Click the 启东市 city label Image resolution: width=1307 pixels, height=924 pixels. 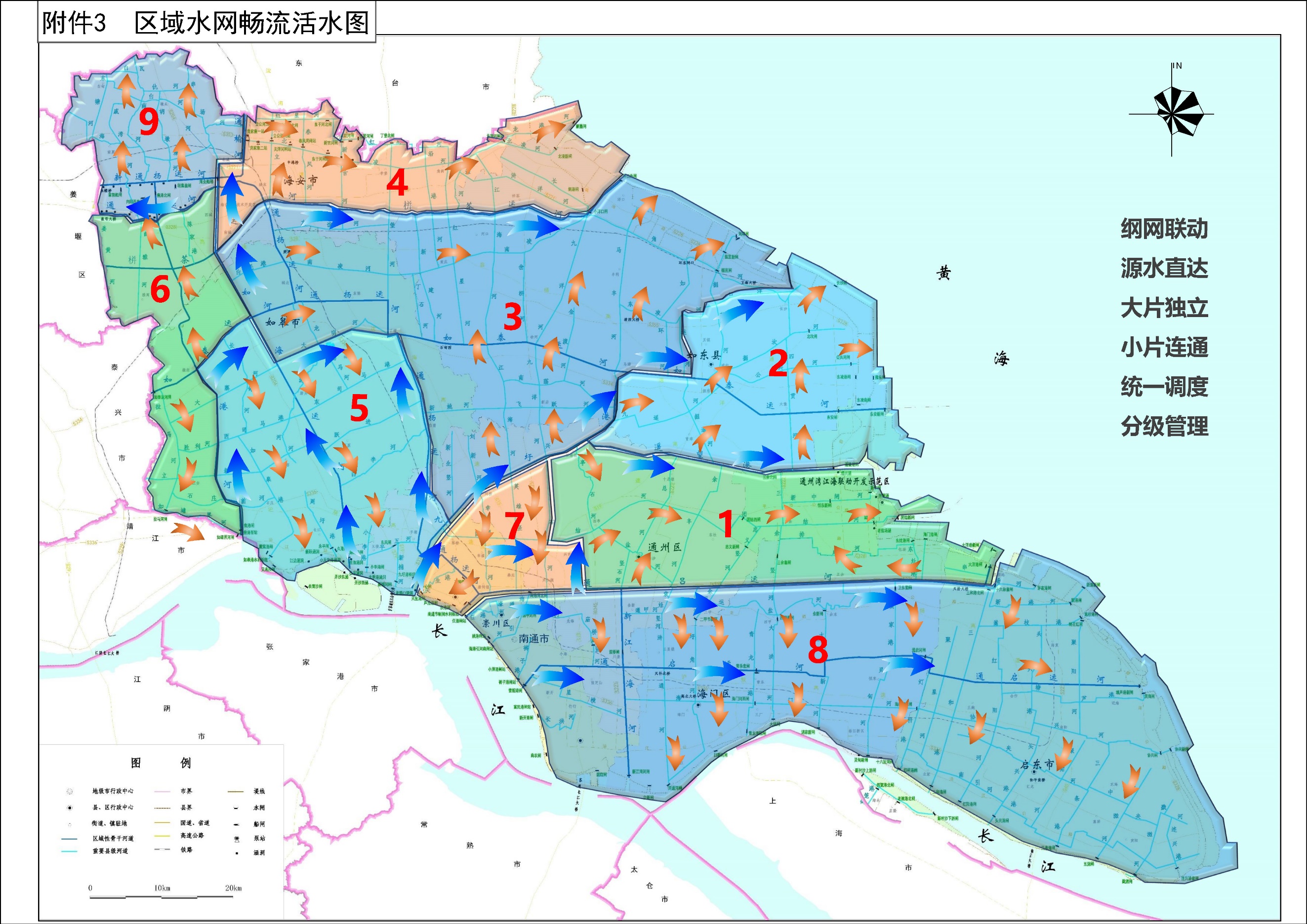(1037, 764)
